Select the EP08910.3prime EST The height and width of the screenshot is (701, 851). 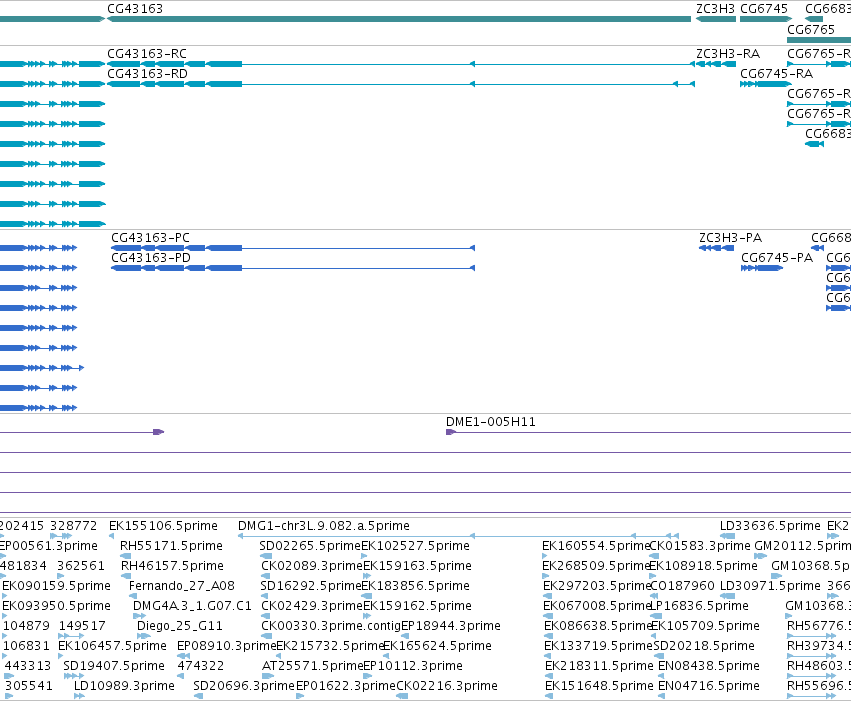227,646
